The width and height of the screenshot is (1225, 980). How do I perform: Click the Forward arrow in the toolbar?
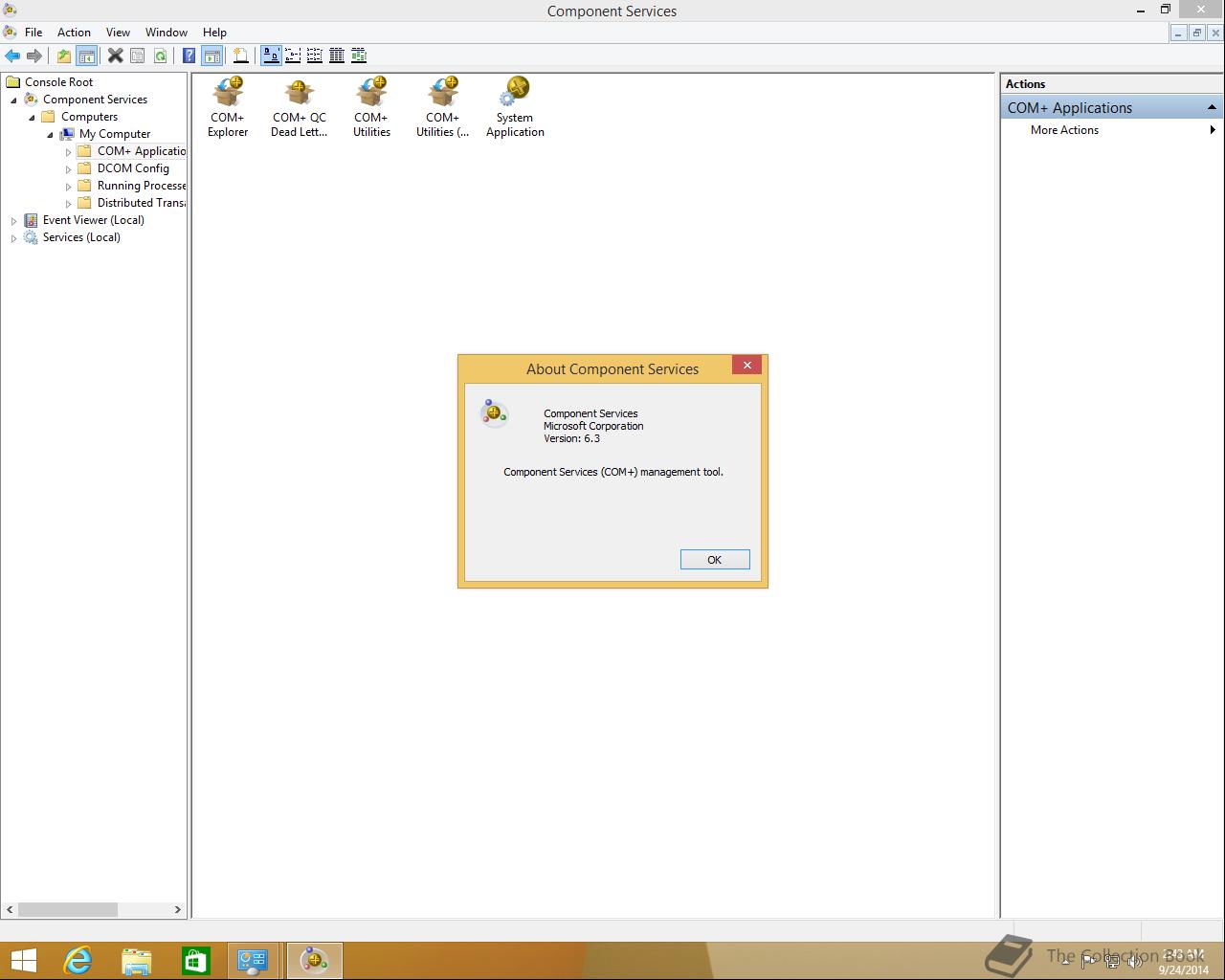(x=34, y=56)
